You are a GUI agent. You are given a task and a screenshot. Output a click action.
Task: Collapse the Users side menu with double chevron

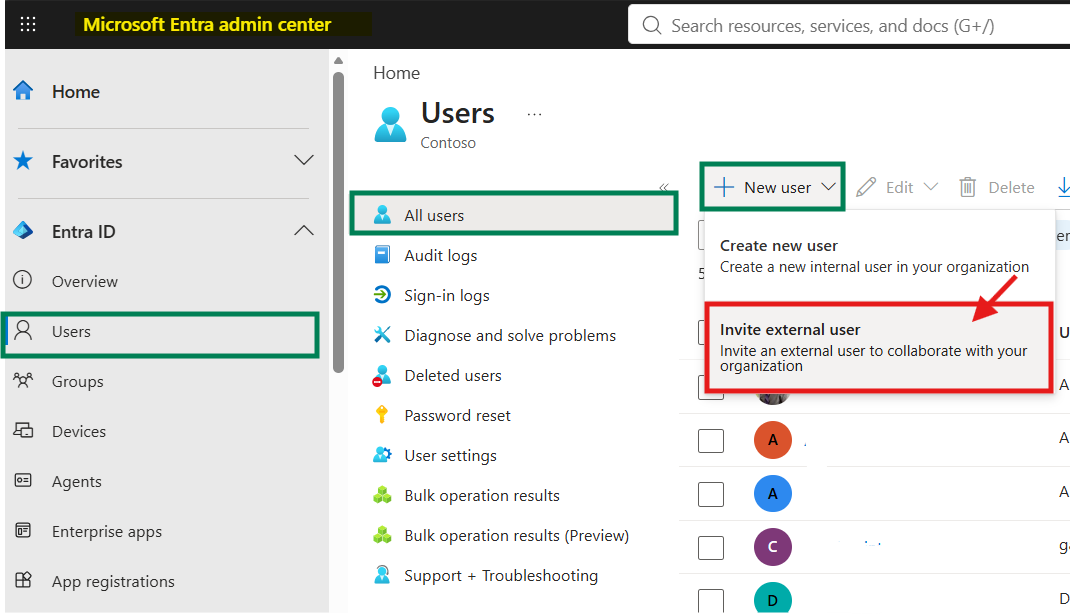tap(664, 186)
